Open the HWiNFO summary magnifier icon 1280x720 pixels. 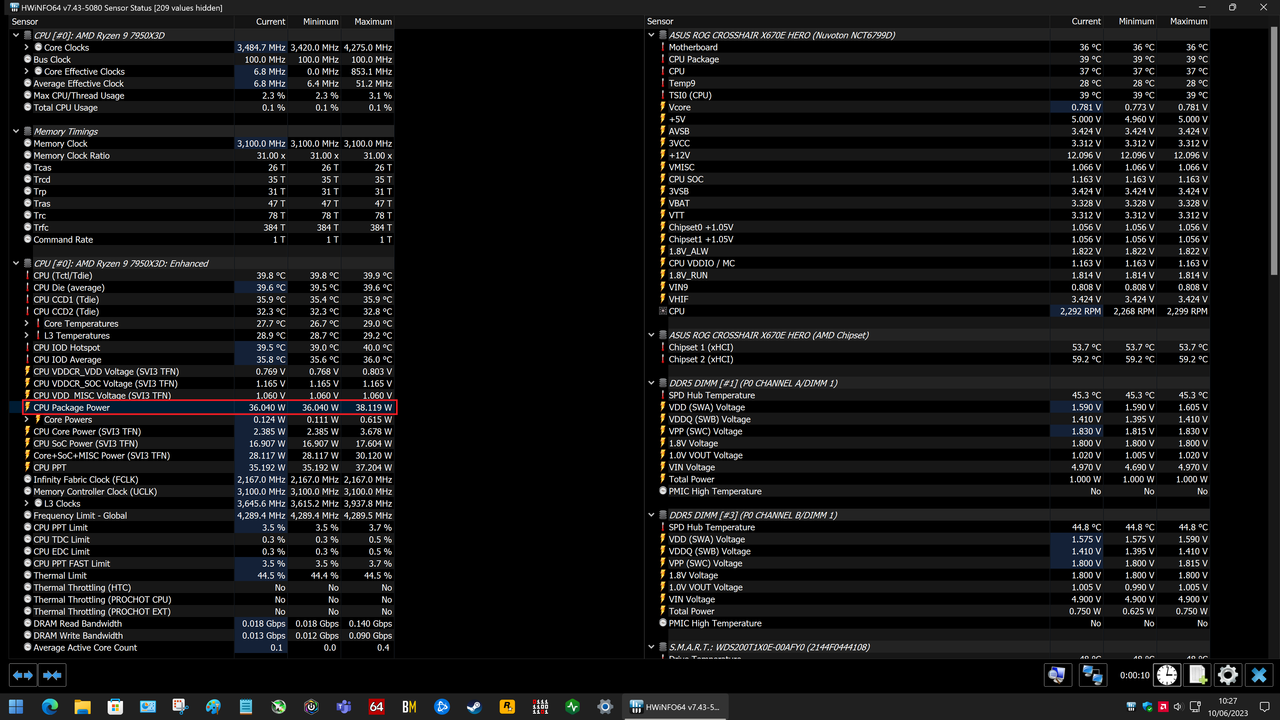coord(1056,676)
